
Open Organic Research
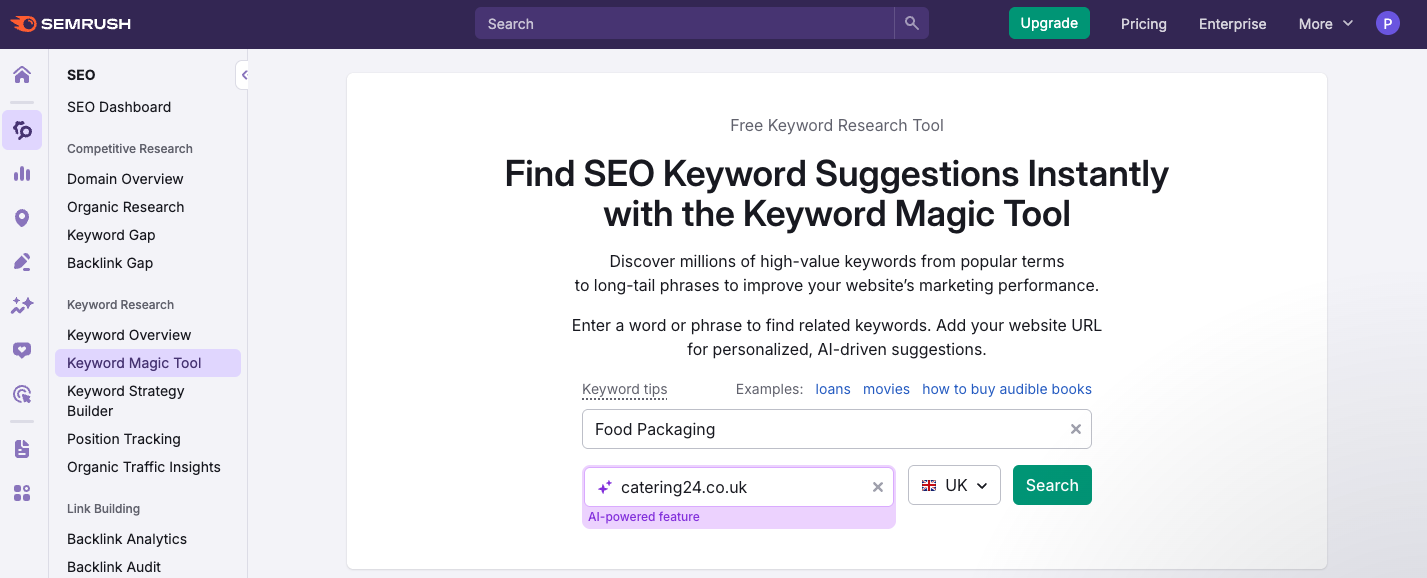tap(126, 207)
